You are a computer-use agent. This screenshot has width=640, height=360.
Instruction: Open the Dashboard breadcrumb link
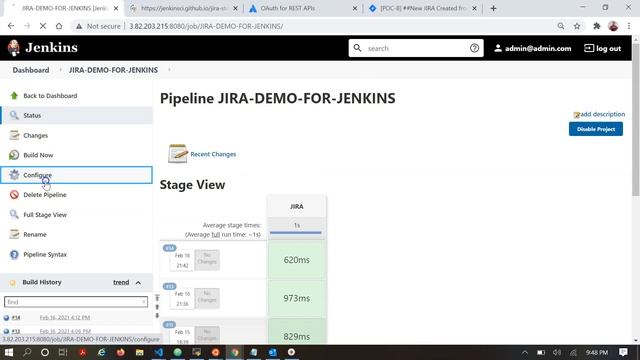click(31, 70)
